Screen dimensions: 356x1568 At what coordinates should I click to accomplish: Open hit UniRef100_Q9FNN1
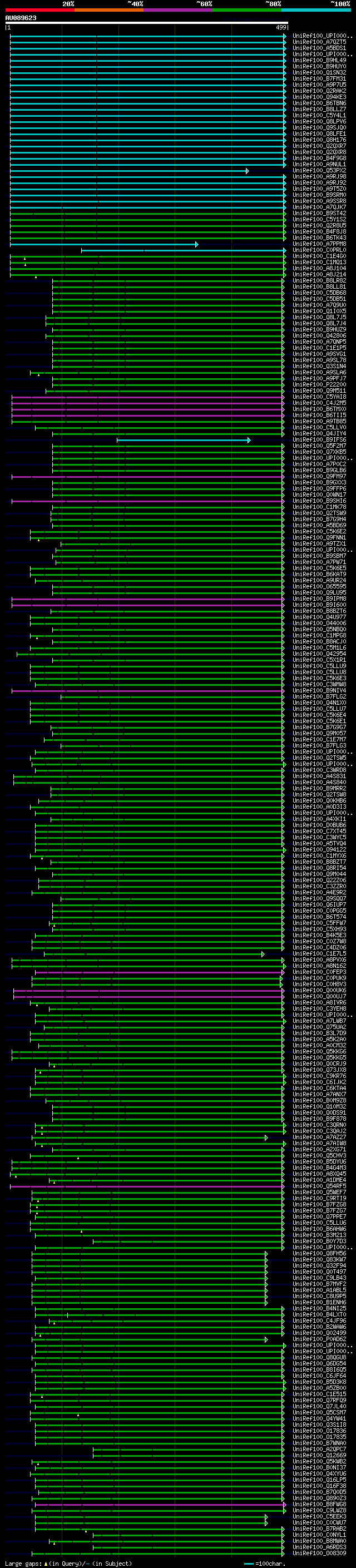319,537
